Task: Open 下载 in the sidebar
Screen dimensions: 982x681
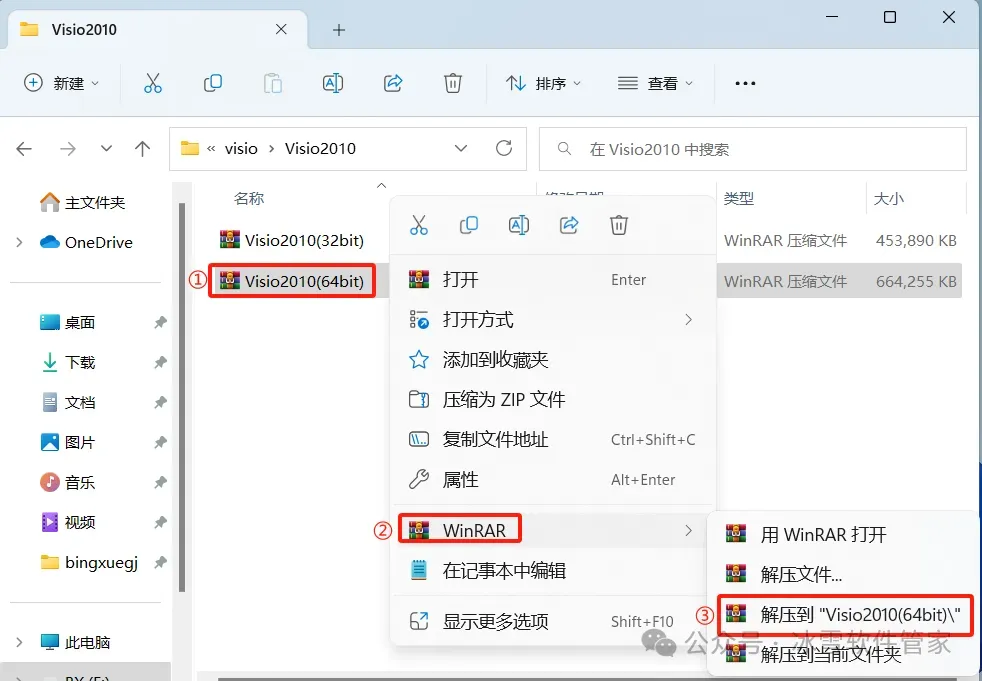Action: [x=80, y=362]
